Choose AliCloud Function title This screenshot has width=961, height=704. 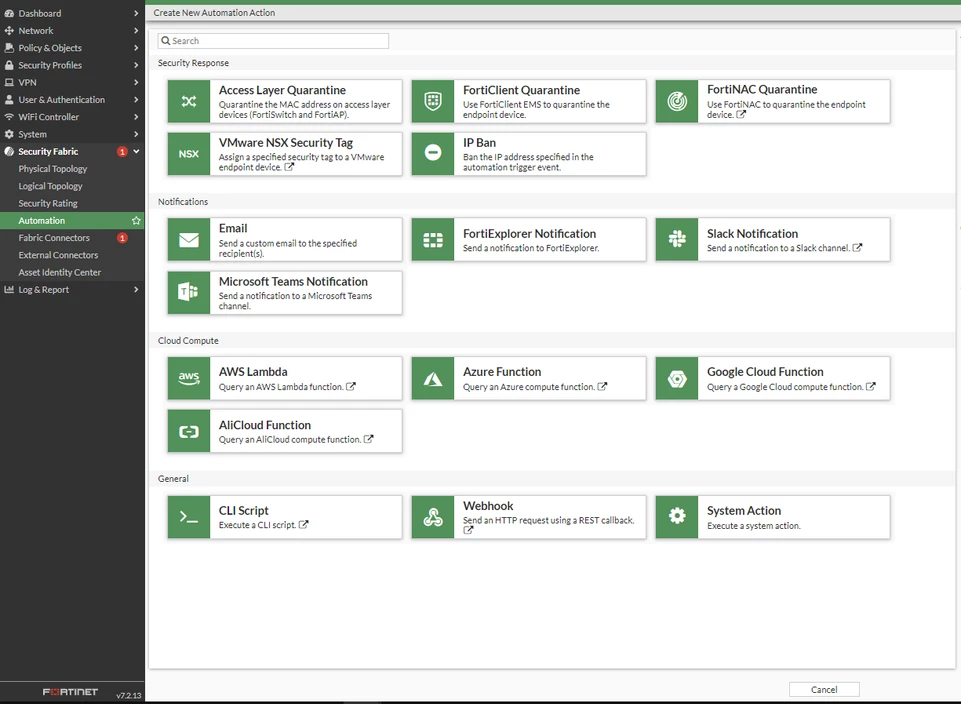pyautogui.click(x=265, y=425)
